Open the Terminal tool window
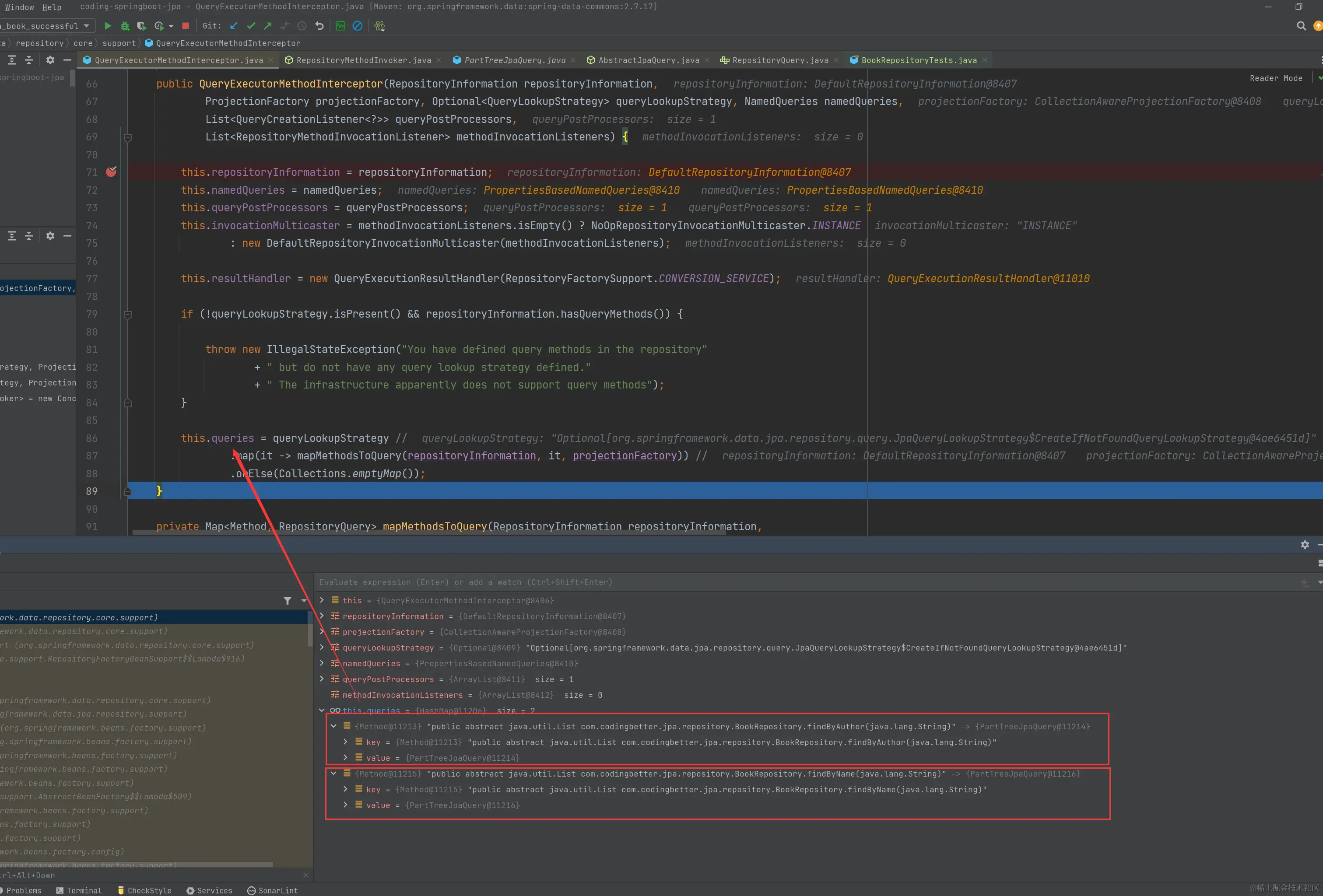Viewport: 1323px width, 896px height. 79,890
